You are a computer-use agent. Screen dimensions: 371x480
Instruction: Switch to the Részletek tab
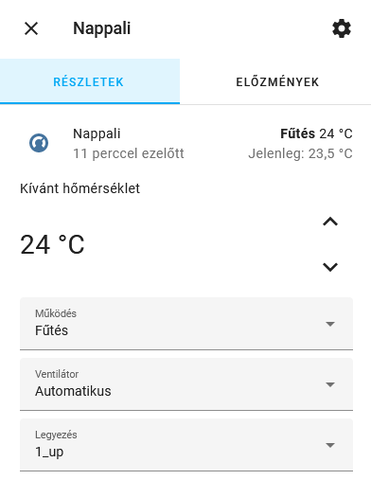click(90, 82)
